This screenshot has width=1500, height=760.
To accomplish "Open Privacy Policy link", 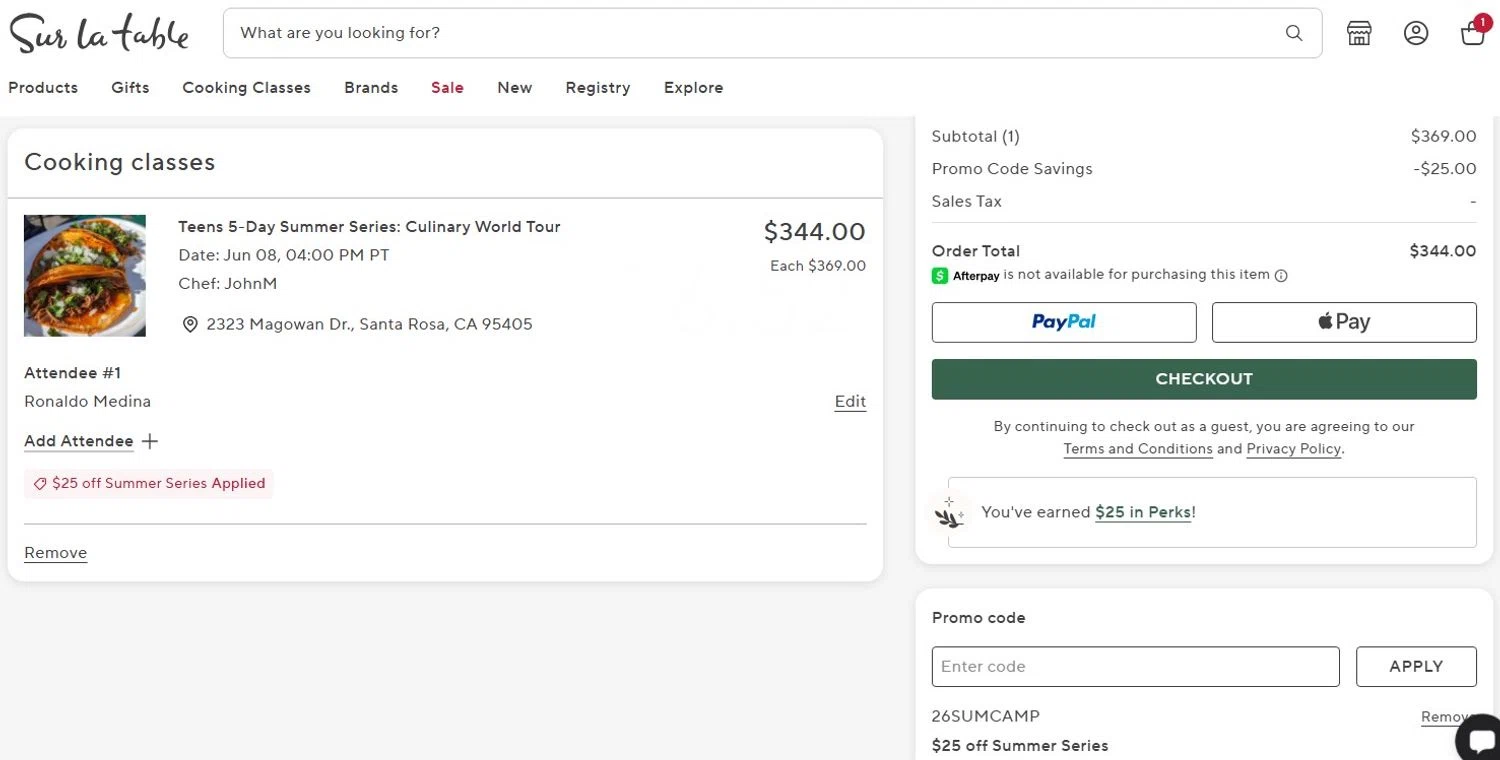I will coord(1293,449).
